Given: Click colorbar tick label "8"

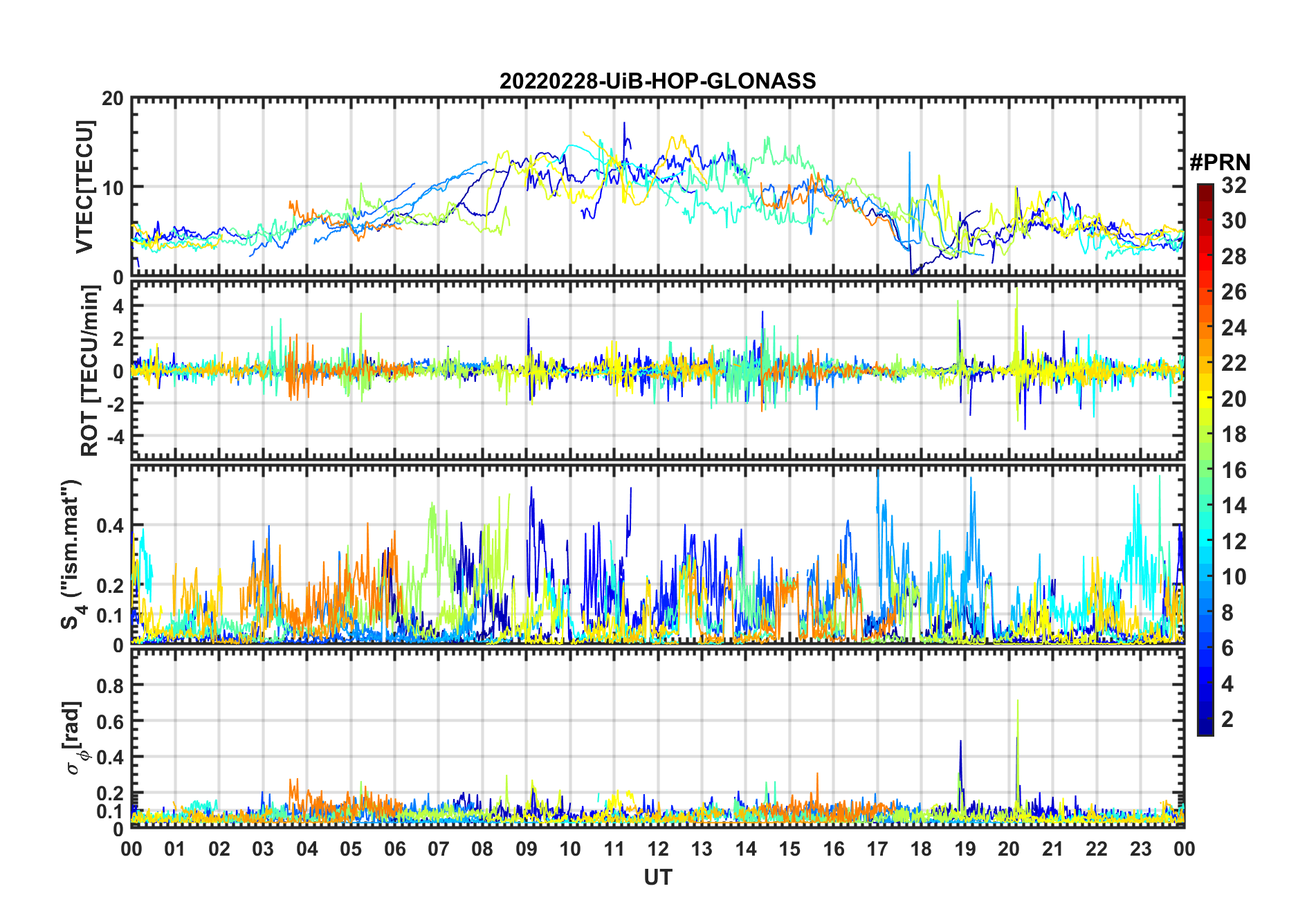Looking at the screenshot, I should (1228, 613).
